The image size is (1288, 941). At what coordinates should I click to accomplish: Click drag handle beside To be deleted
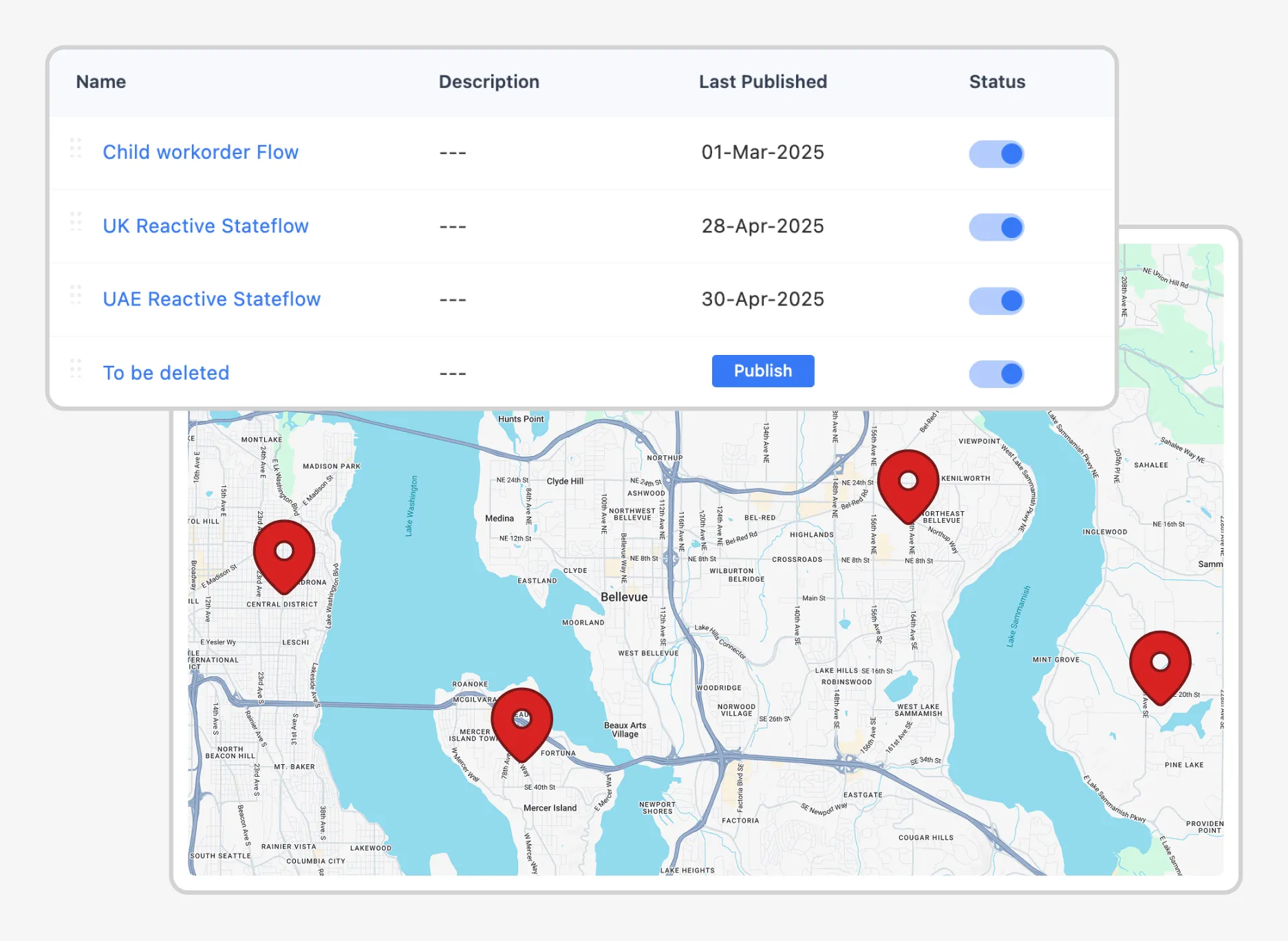[x=76, y=369]
